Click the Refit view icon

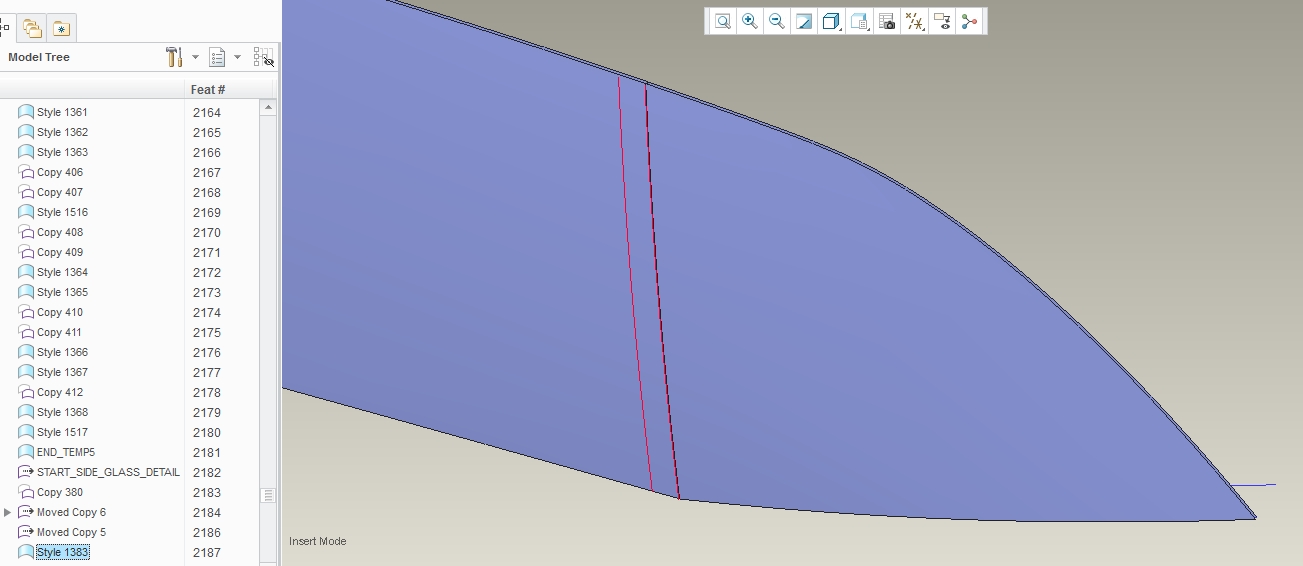(x=722, y=21)
